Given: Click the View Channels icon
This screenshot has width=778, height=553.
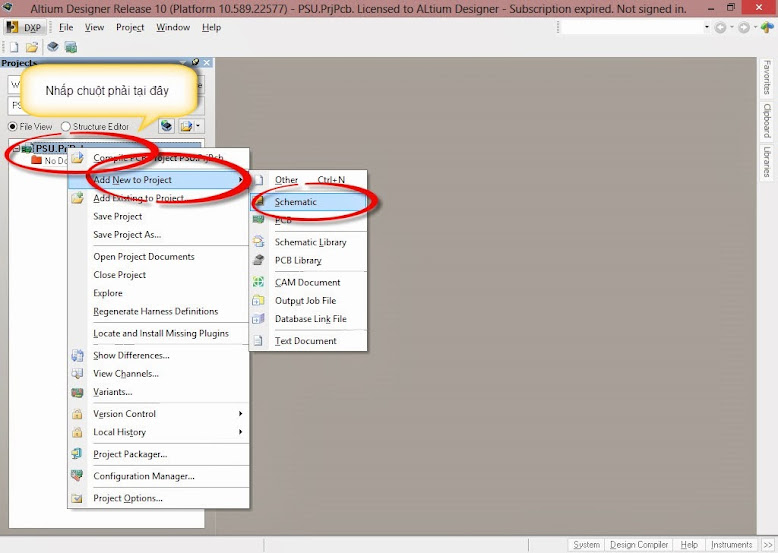Looking at the screenshot, I should click(77, 373).
